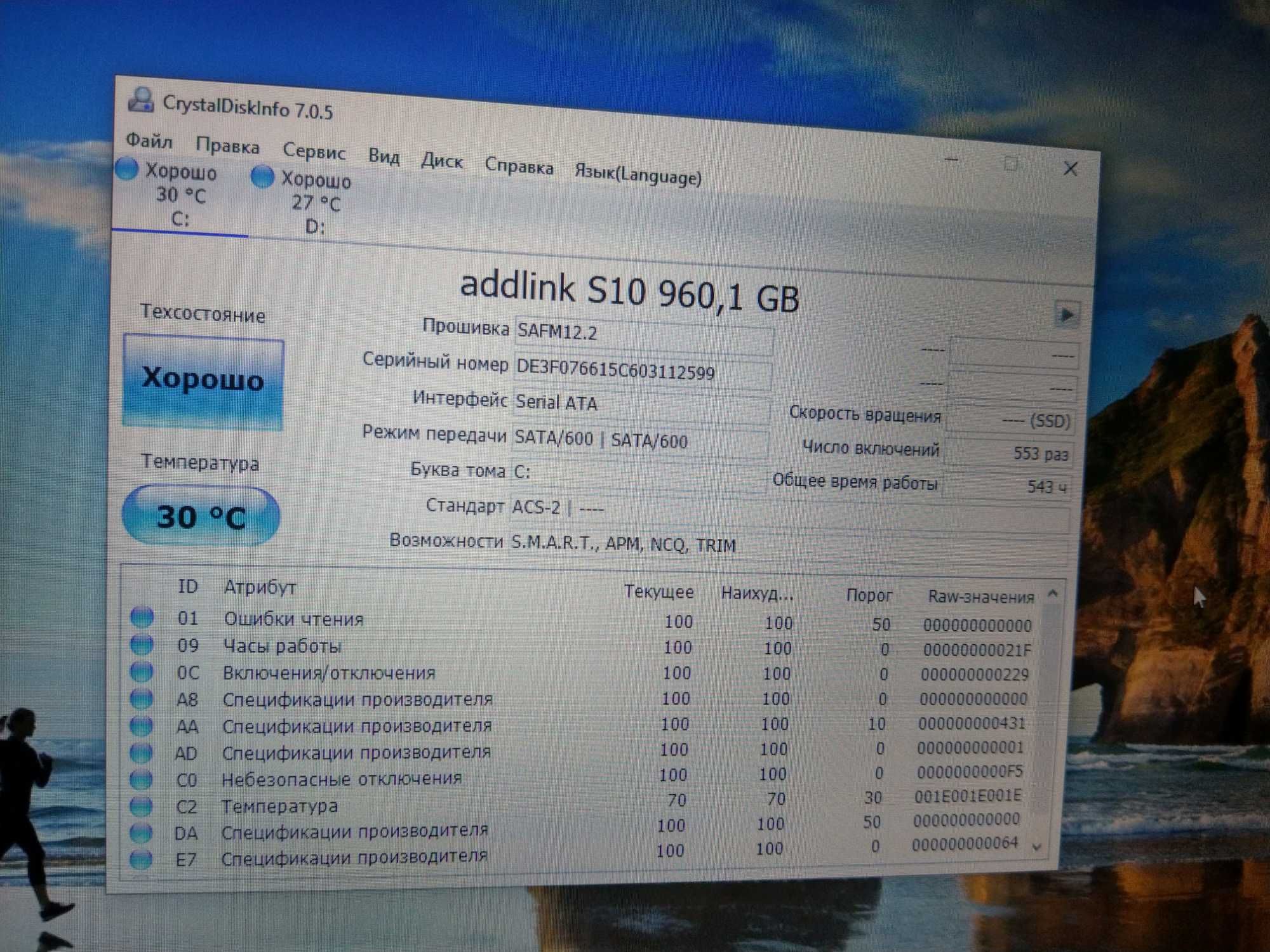This screenshot has height=952, width=1270.
Task: Click the status orb of attribute 01 row
Action: (x=142, y=616)
